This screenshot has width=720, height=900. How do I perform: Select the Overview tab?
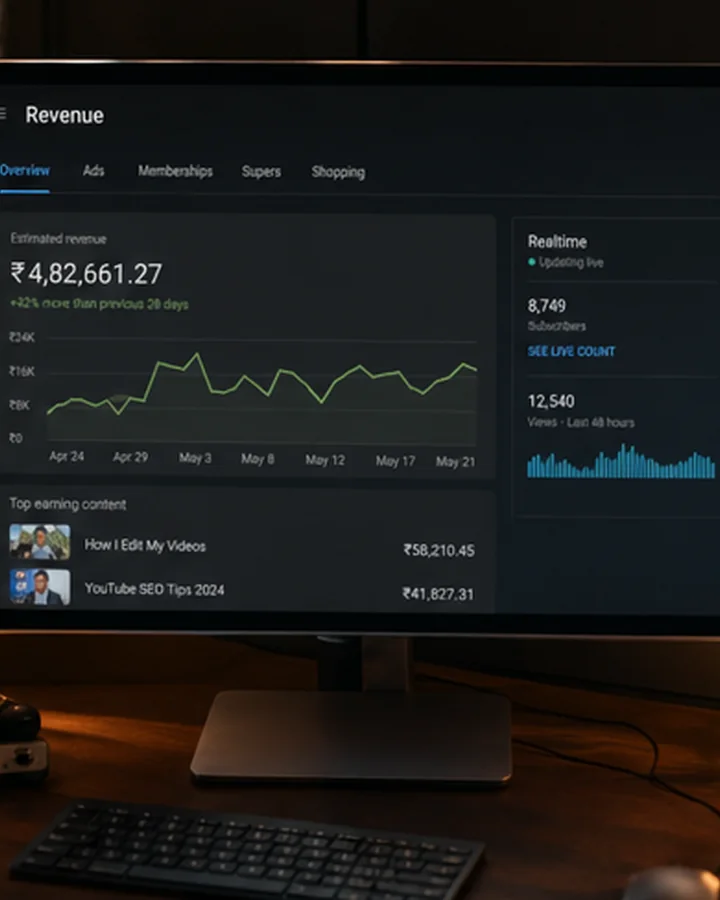click(25, 170)
